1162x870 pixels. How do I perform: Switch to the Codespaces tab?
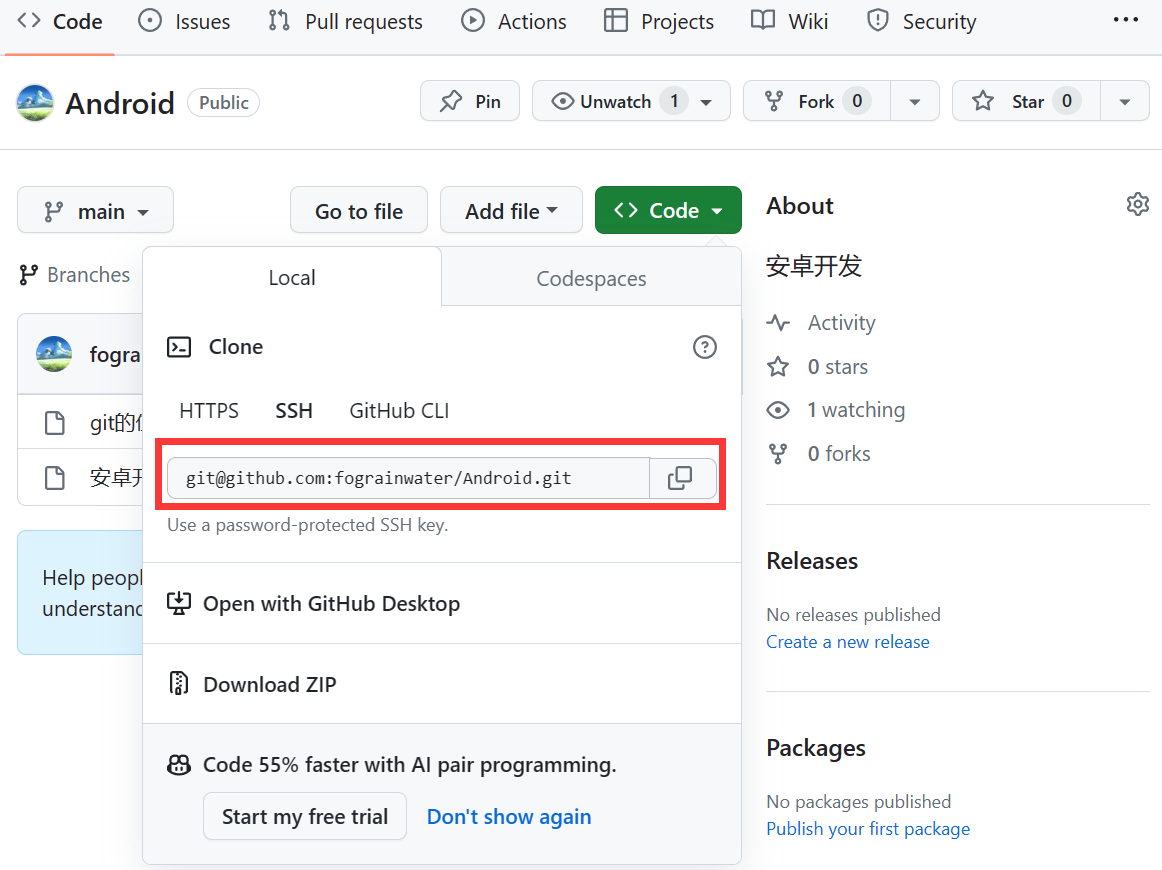(x=591, y=278)
